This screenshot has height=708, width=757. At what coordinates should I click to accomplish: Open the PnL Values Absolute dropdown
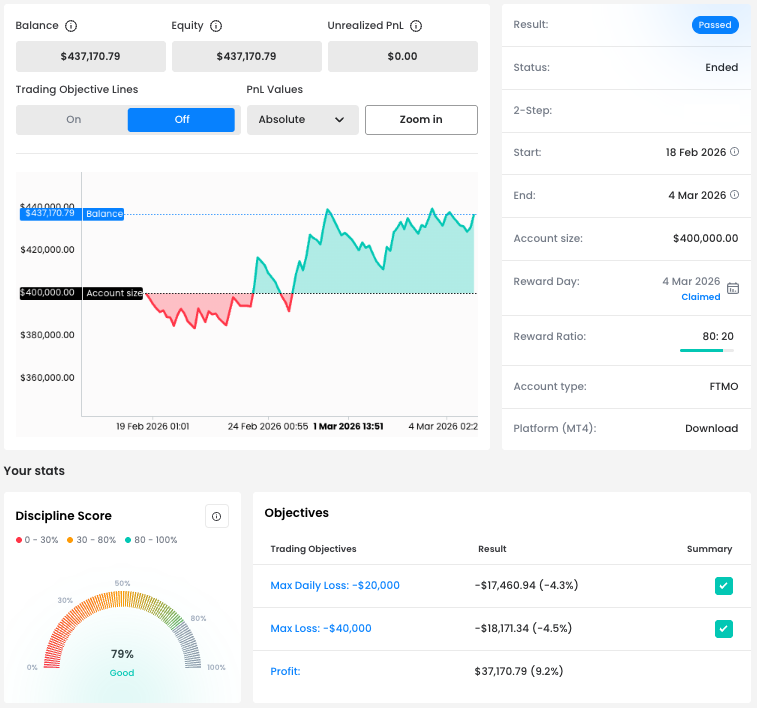click(302, 119)
